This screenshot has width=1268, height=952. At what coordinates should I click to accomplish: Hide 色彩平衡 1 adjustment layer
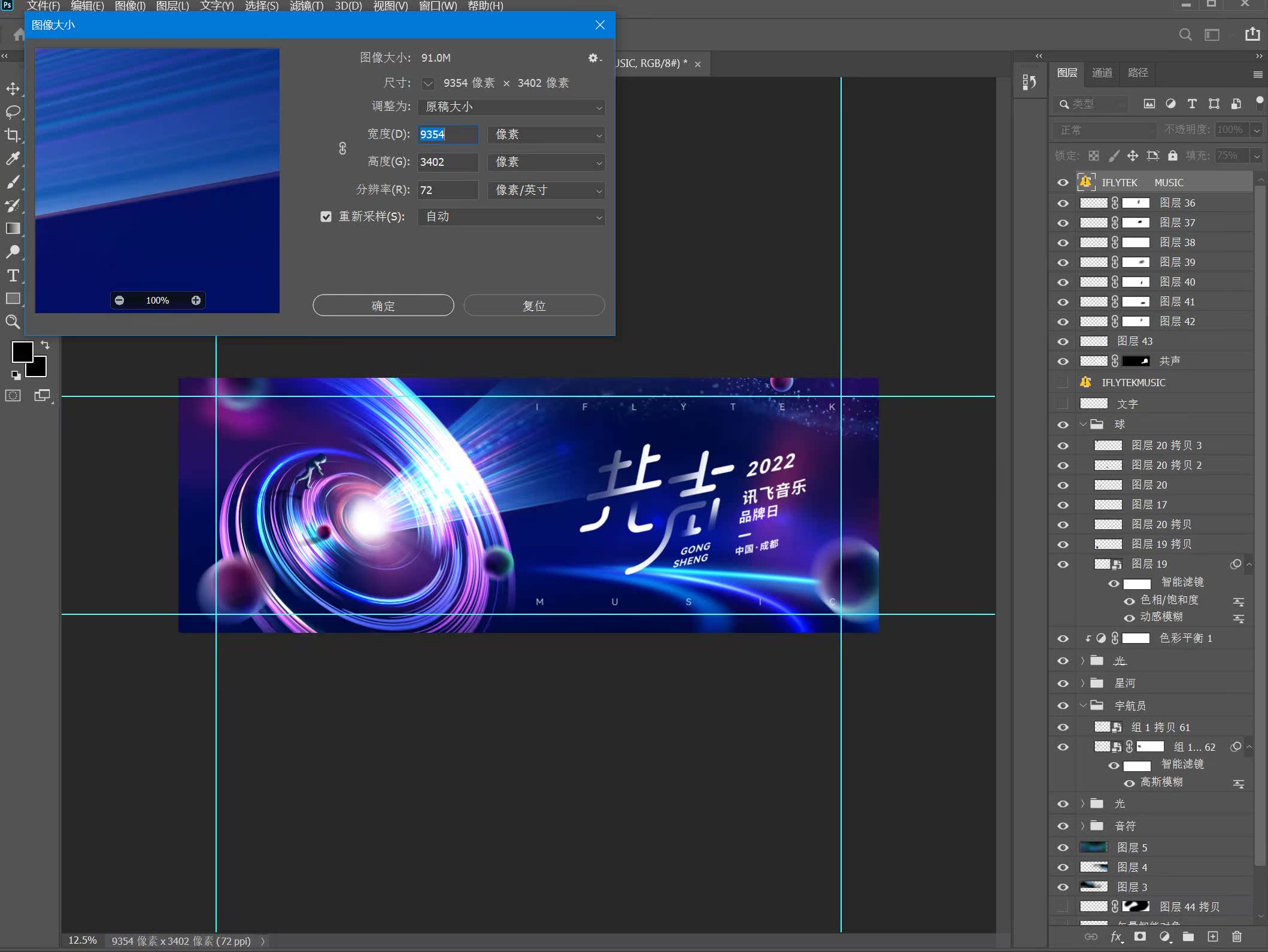1063,639
